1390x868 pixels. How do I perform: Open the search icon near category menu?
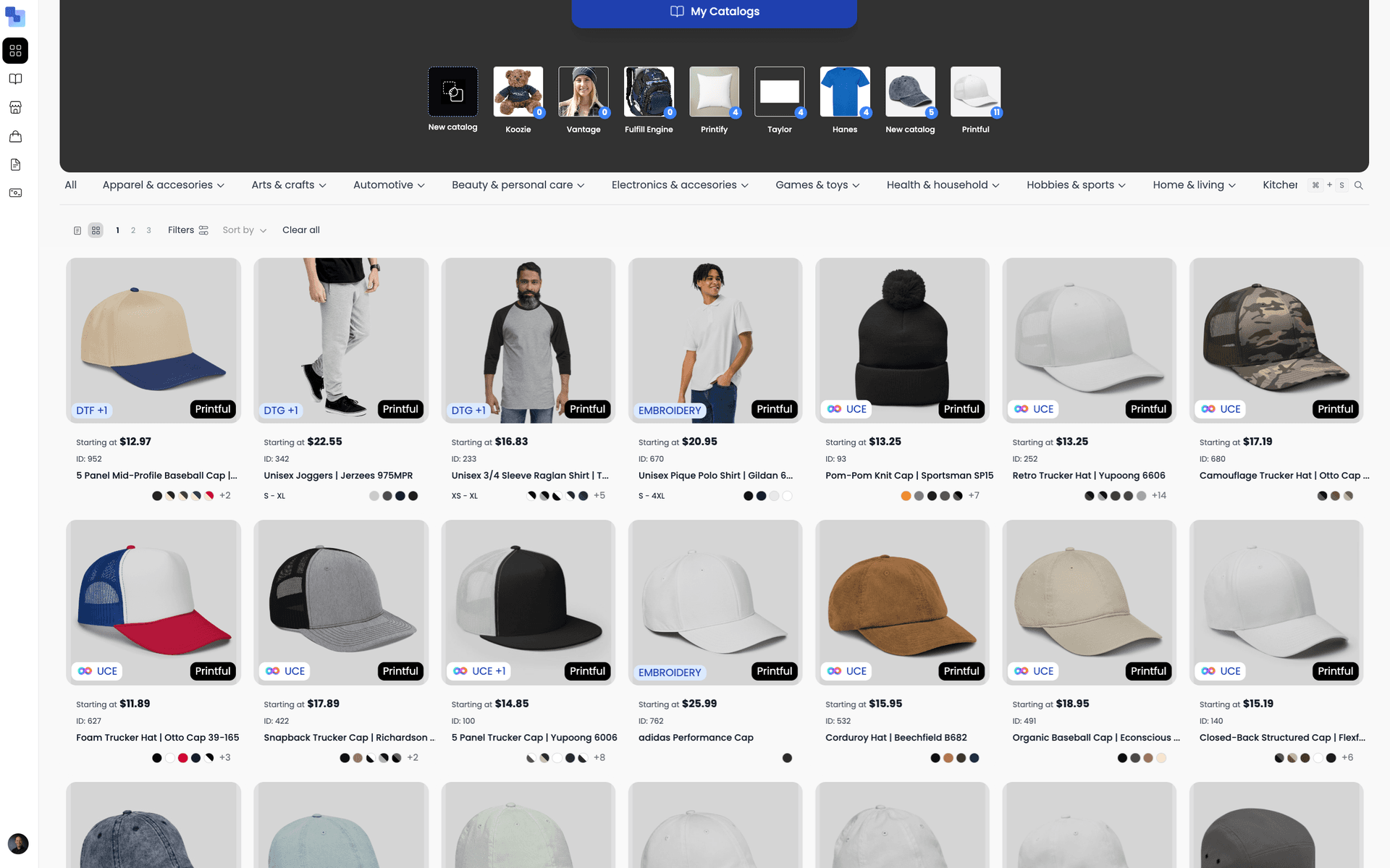click(1359, 185)
